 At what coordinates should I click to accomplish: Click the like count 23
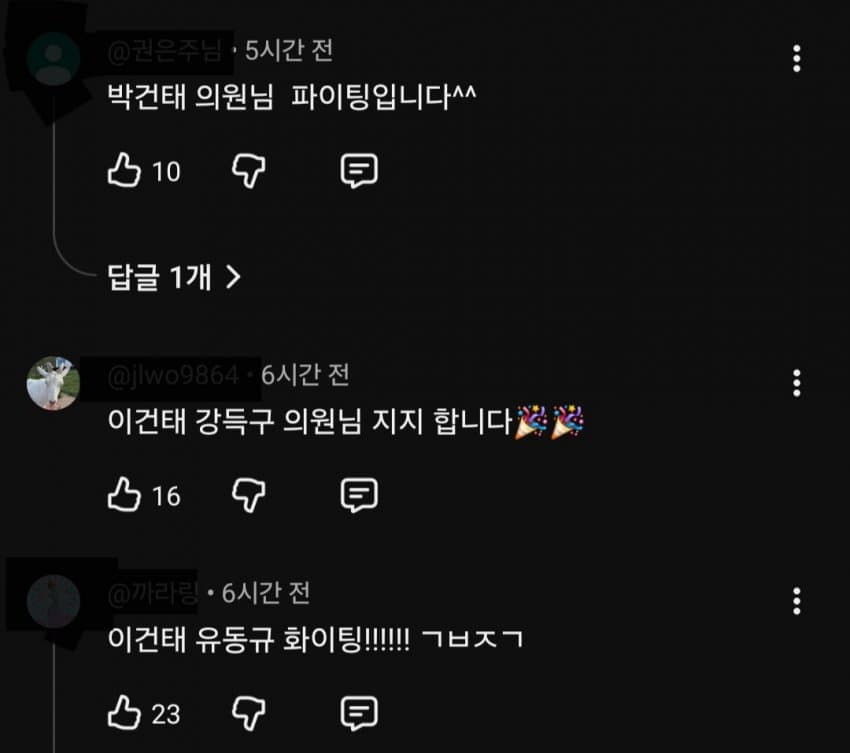pos(166,715)
